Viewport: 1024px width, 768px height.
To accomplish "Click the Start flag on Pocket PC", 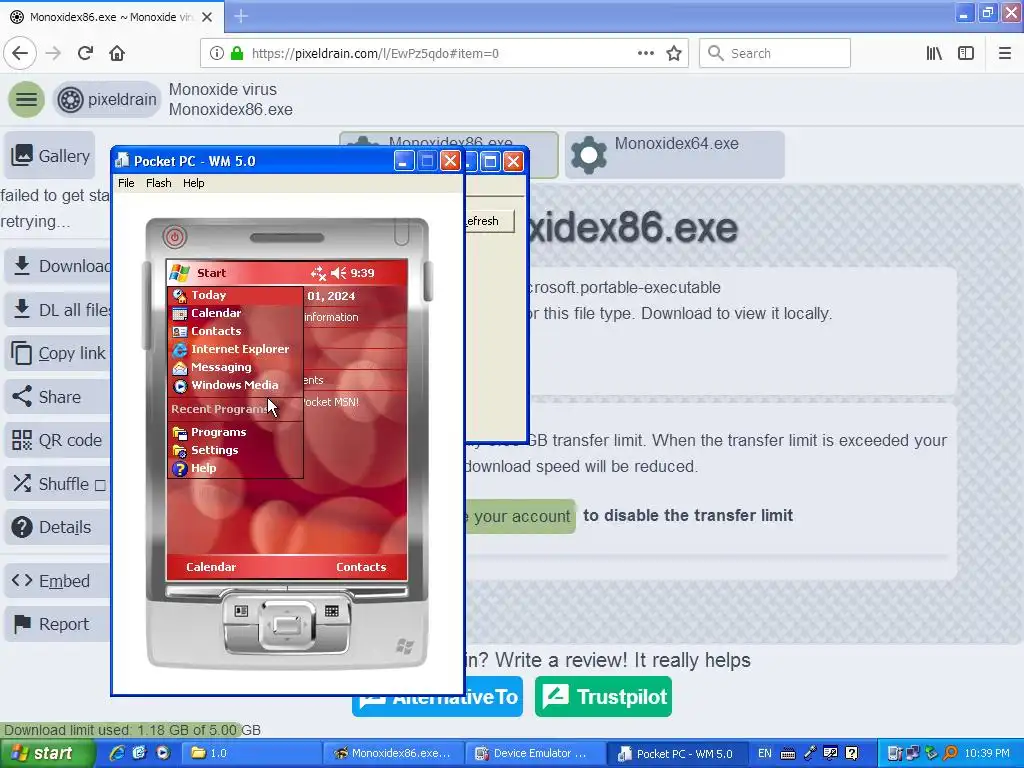I will [180, 273].
